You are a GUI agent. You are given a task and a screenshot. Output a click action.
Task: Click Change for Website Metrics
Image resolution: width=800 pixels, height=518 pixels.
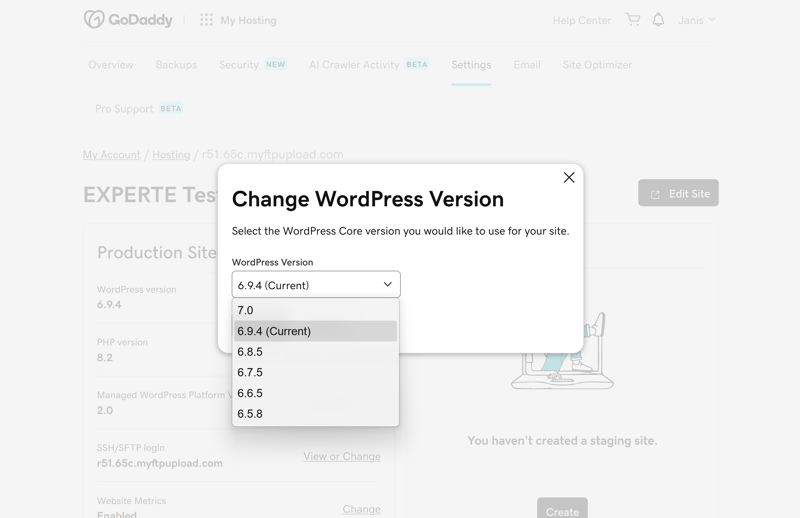[361, 509]
